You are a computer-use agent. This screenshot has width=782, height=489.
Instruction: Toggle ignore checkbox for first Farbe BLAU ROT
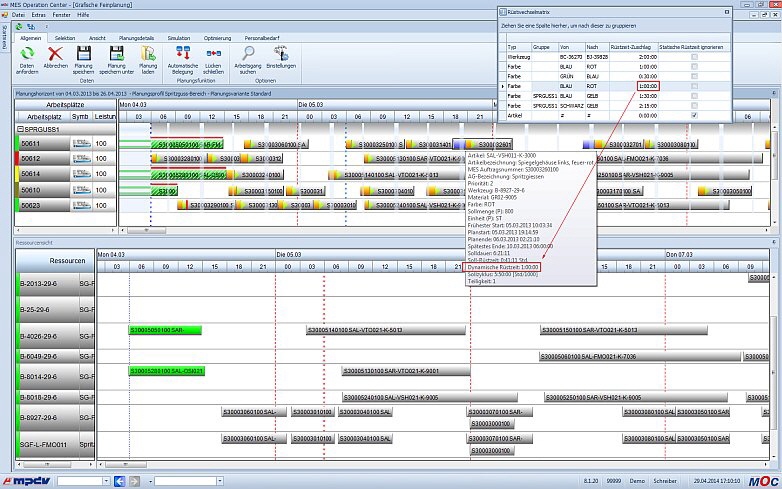coord(694,67)
